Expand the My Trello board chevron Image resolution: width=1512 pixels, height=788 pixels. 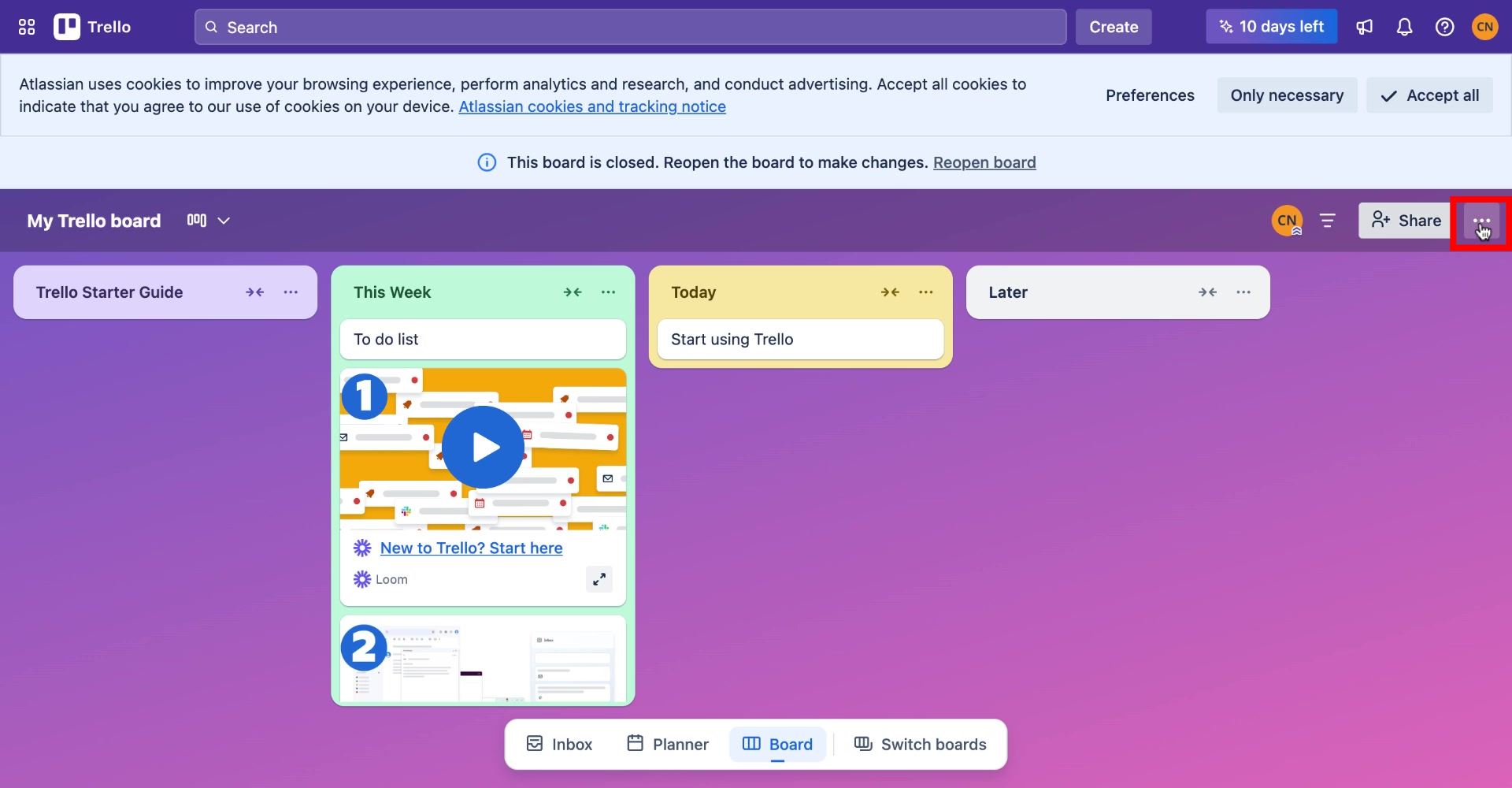tap(225, 221)
